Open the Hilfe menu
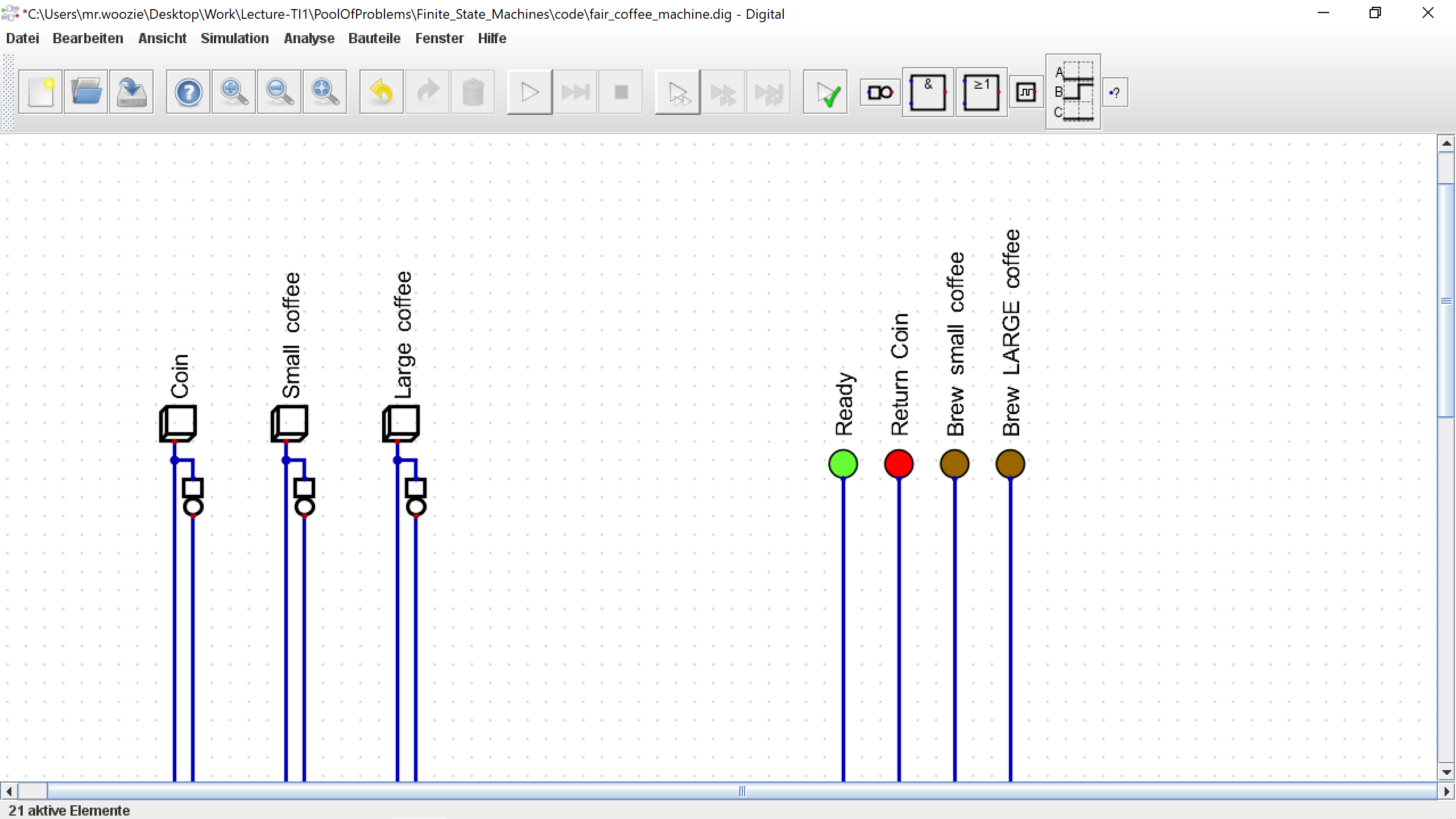1456x819 pixels. tap(492, 38)
